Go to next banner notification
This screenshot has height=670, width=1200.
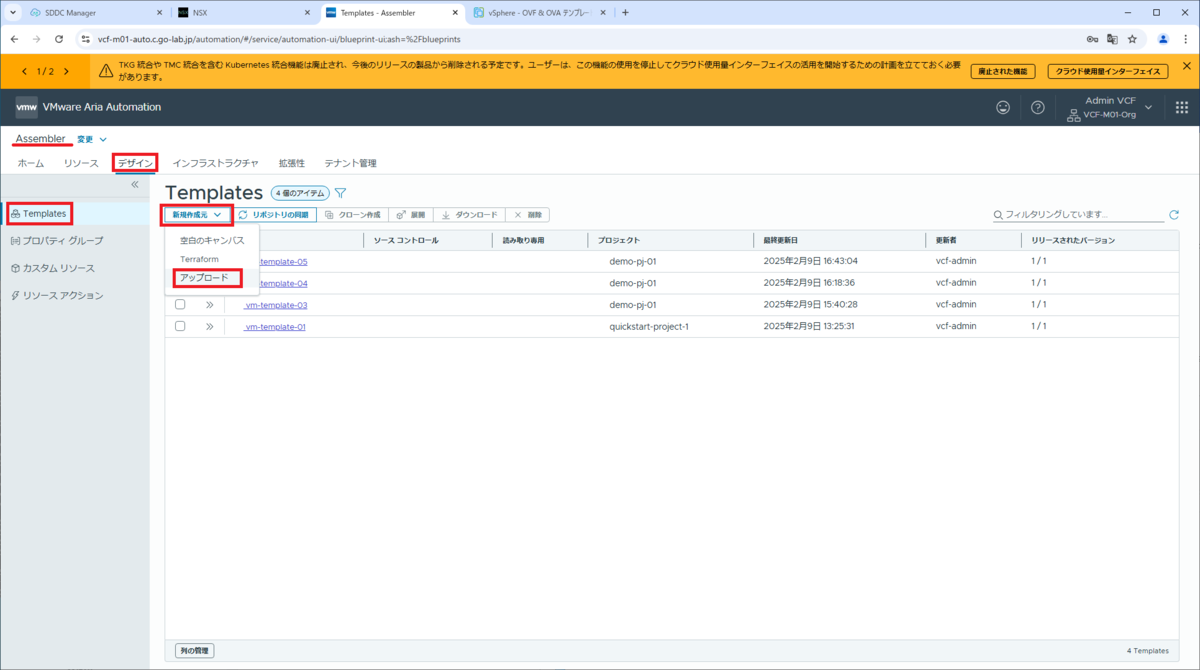66,71
